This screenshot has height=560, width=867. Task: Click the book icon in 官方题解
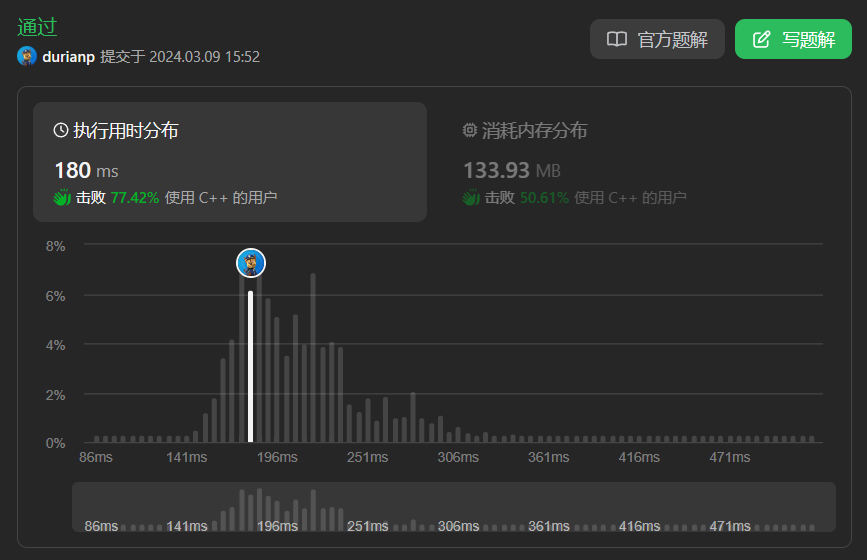coord(617,39)
